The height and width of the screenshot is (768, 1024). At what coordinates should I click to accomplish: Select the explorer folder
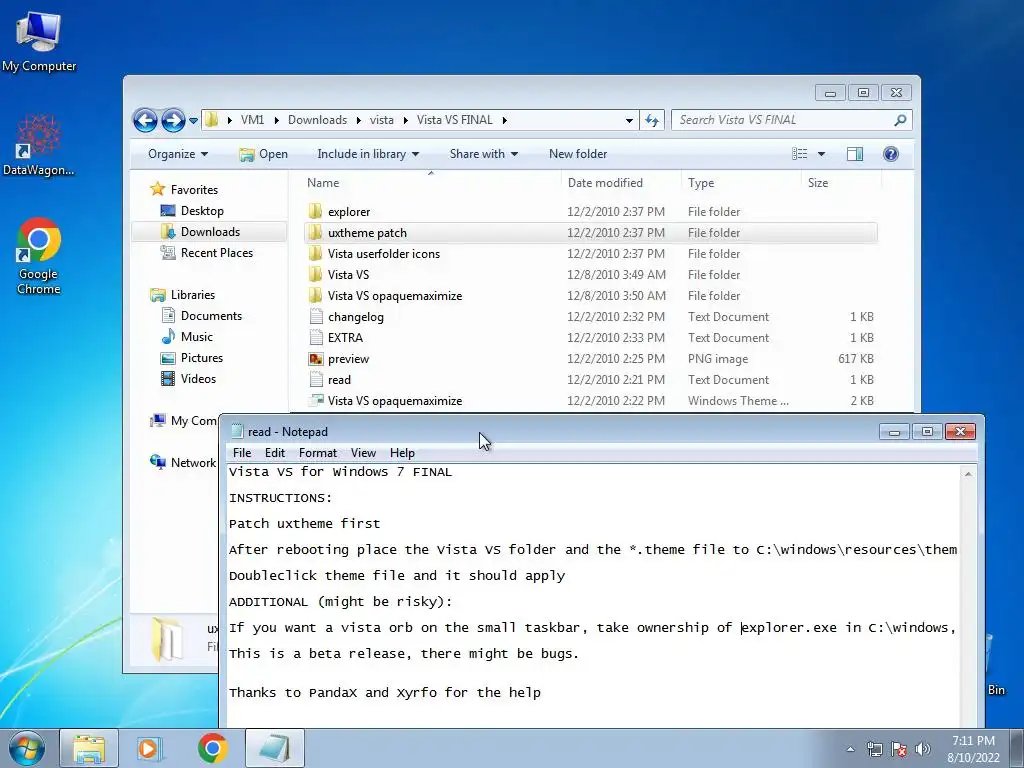pos(590,212)
